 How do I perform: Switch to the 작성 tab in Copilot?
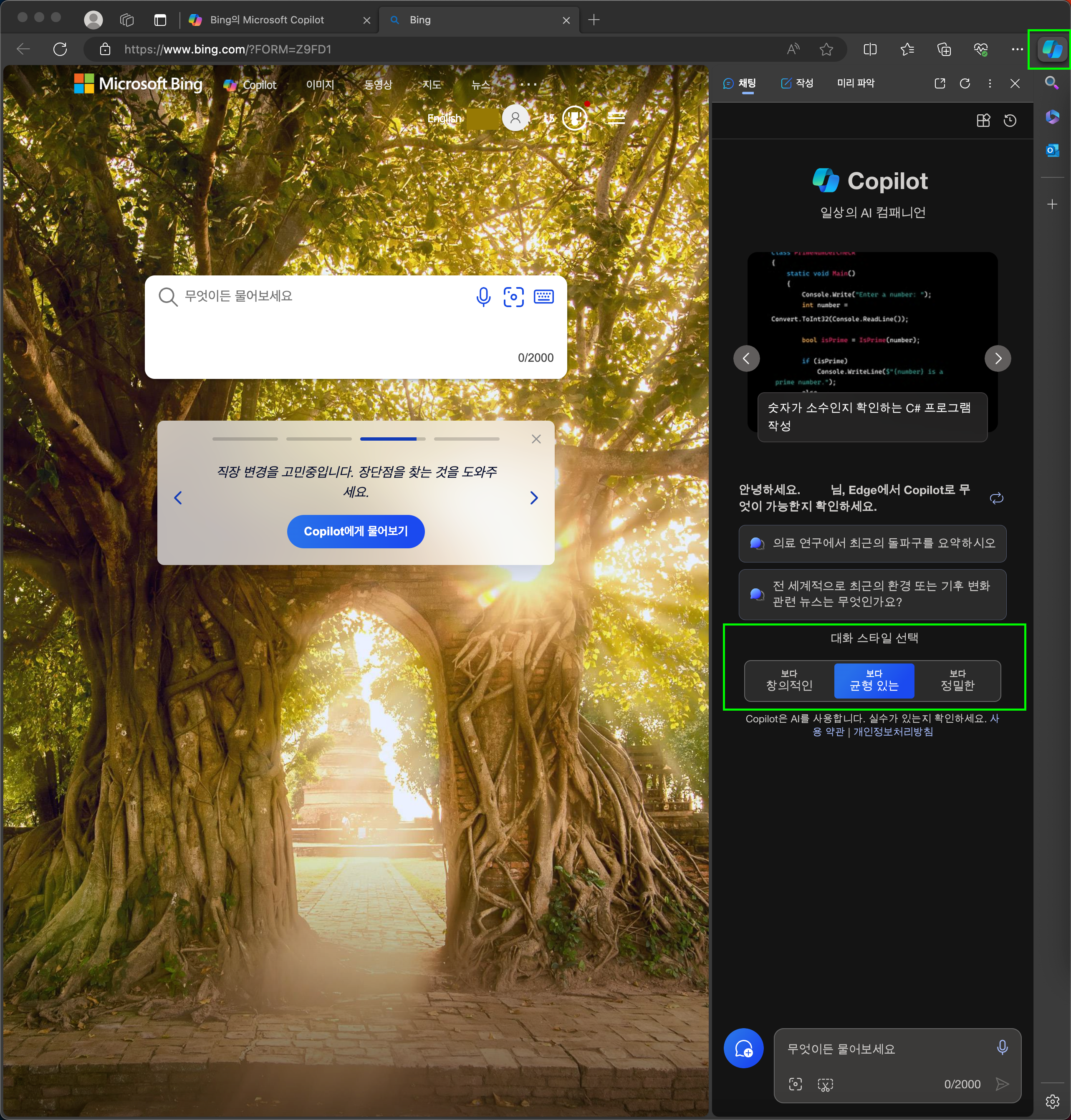click(x=797, y=83)
